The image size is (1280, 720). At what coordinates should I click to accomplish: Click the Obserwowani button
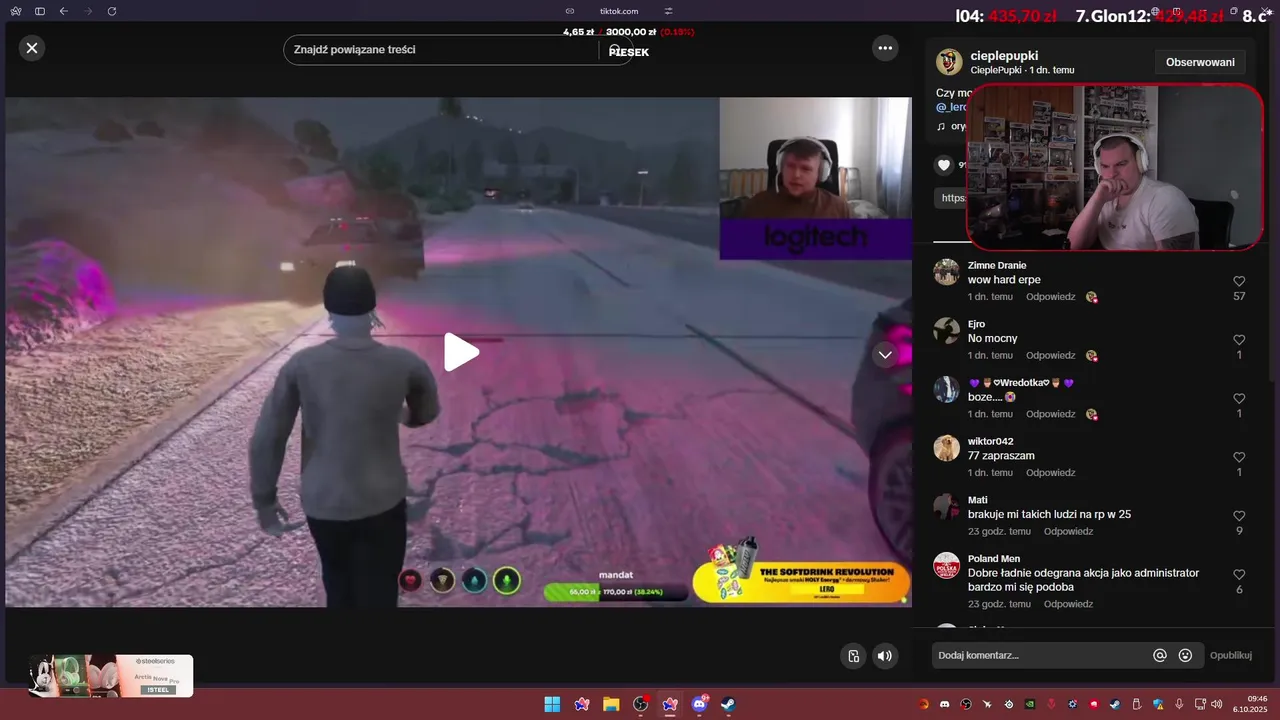tap(1200, 62)
